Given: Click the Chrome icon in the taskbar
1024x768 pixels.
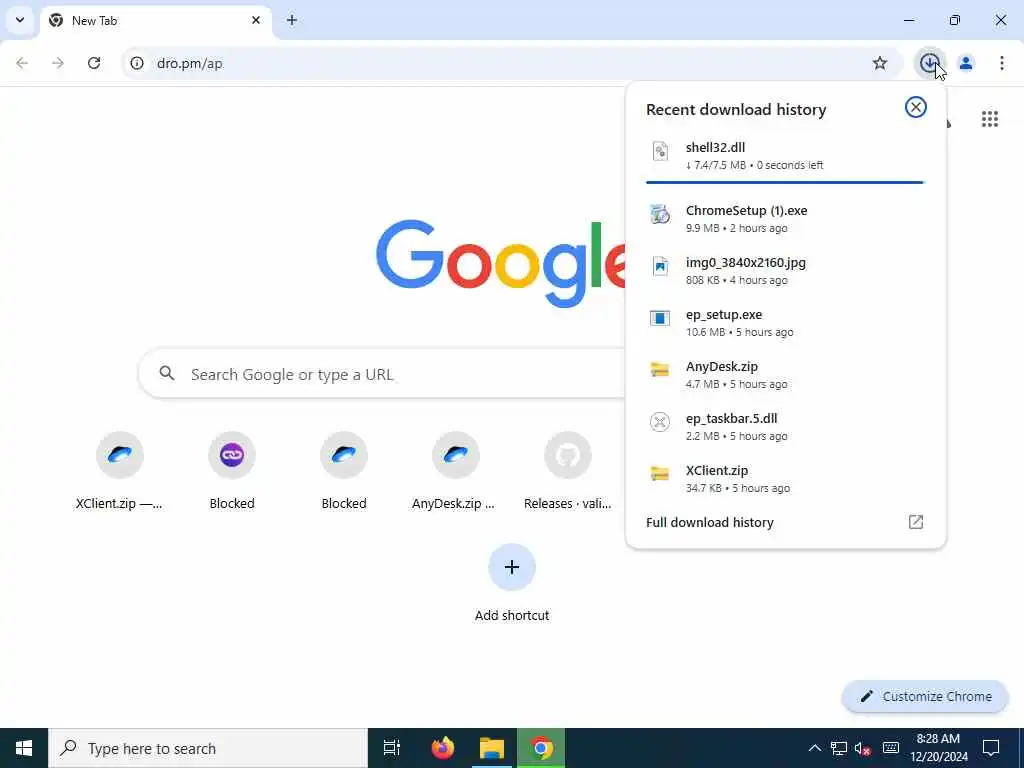Looking at the screenshot, I should tap(541, 748).
